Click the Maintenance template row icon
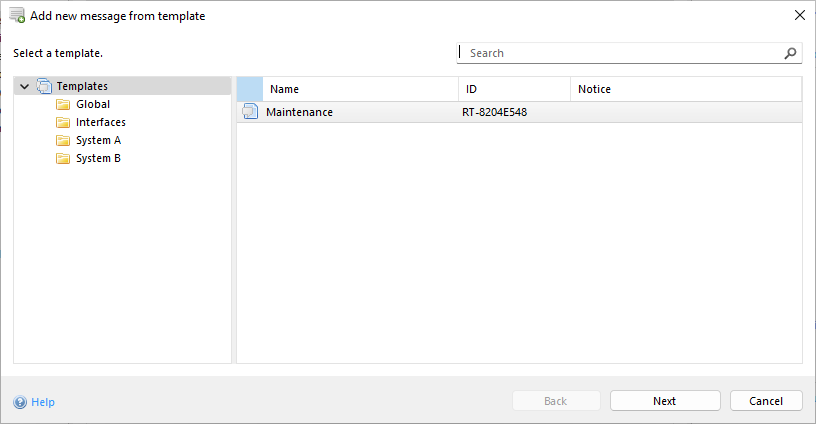The height and width of the screenshot is (424, 816). [250, 112]
